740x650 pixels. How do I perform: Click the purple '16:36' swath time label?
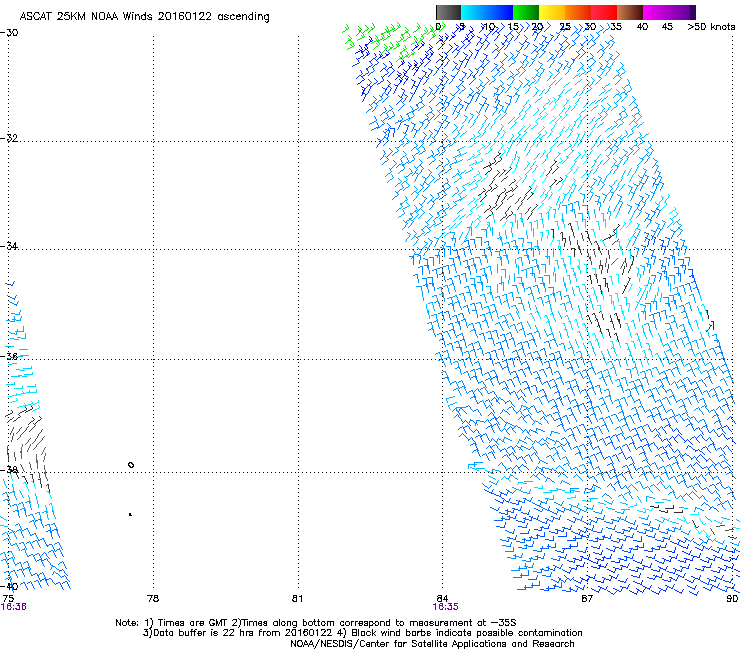tap(13, 607)
